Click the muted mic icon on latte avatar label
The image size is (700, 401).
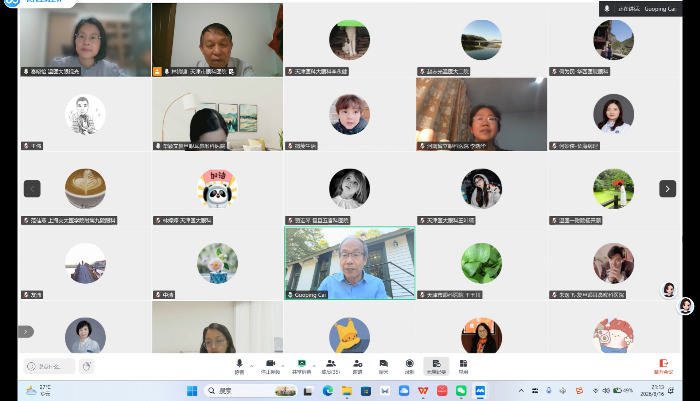pyautogui.click(x=26, y=220)
